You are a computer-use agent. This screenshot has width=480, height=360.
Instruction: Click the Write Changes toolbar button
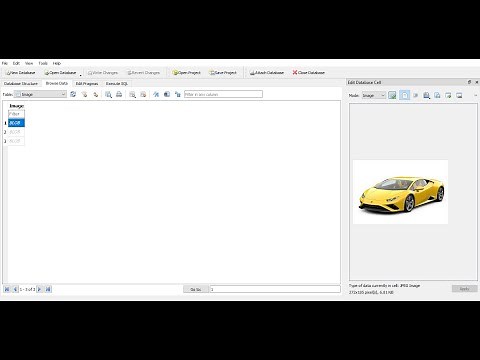click(x=103, y=73)
